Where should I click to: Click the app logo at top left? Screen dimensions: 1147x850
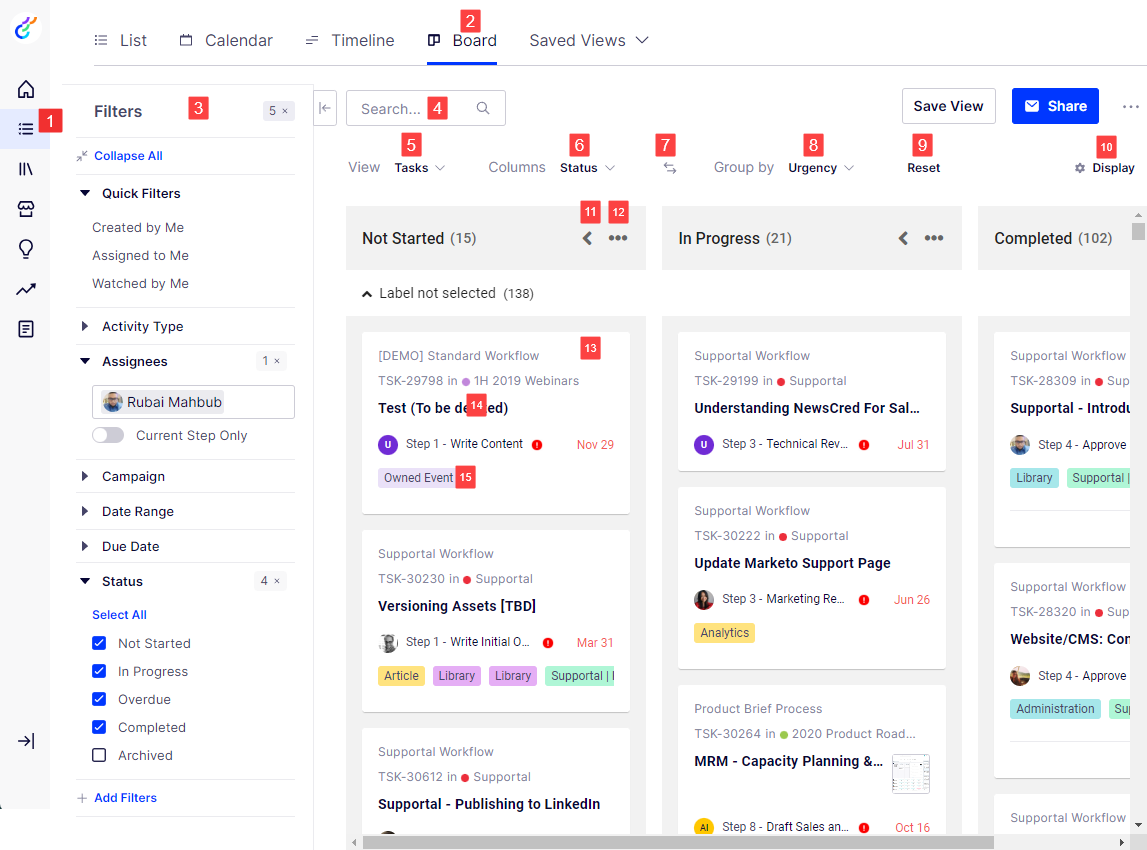(26, 28)
